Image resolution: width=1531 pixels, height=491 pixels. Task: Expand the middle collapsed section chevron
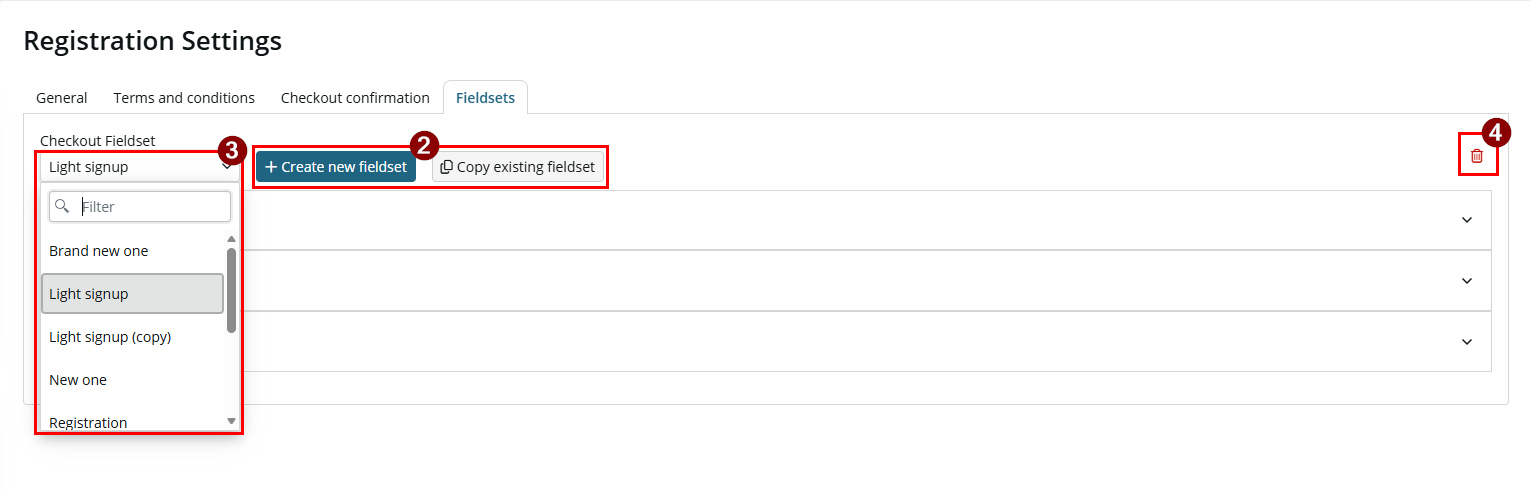(x=1467, y=281)
